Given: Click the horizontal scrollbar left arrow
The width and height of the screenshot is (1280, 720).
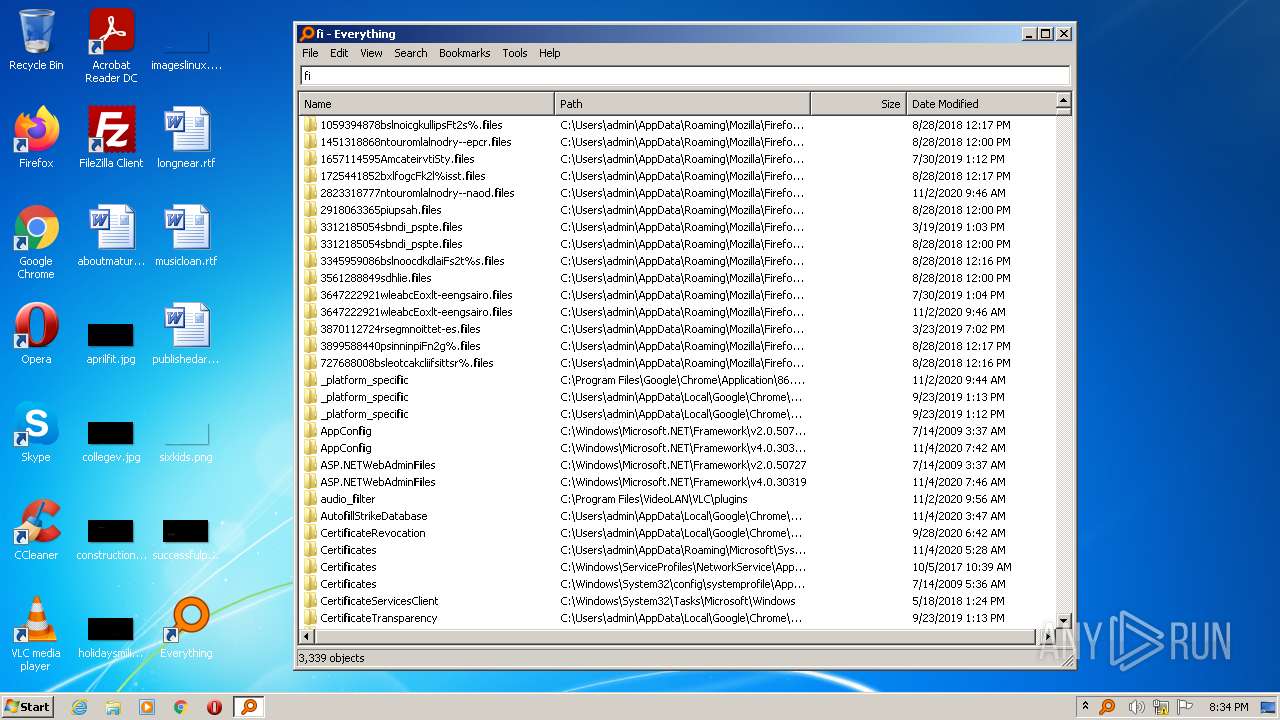Looking at the screenshot, I should pyautogui.click(x=306, y=636).
